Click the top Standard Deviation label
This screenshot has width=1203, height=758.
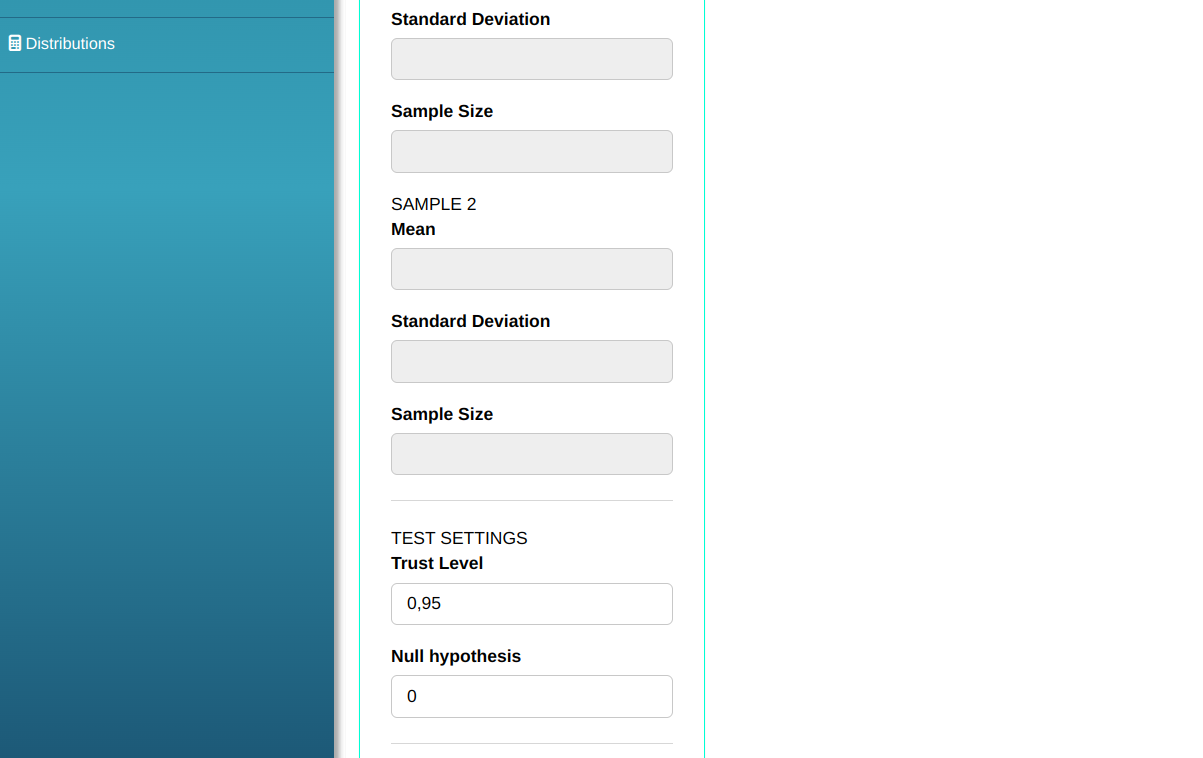pos(470,19)
